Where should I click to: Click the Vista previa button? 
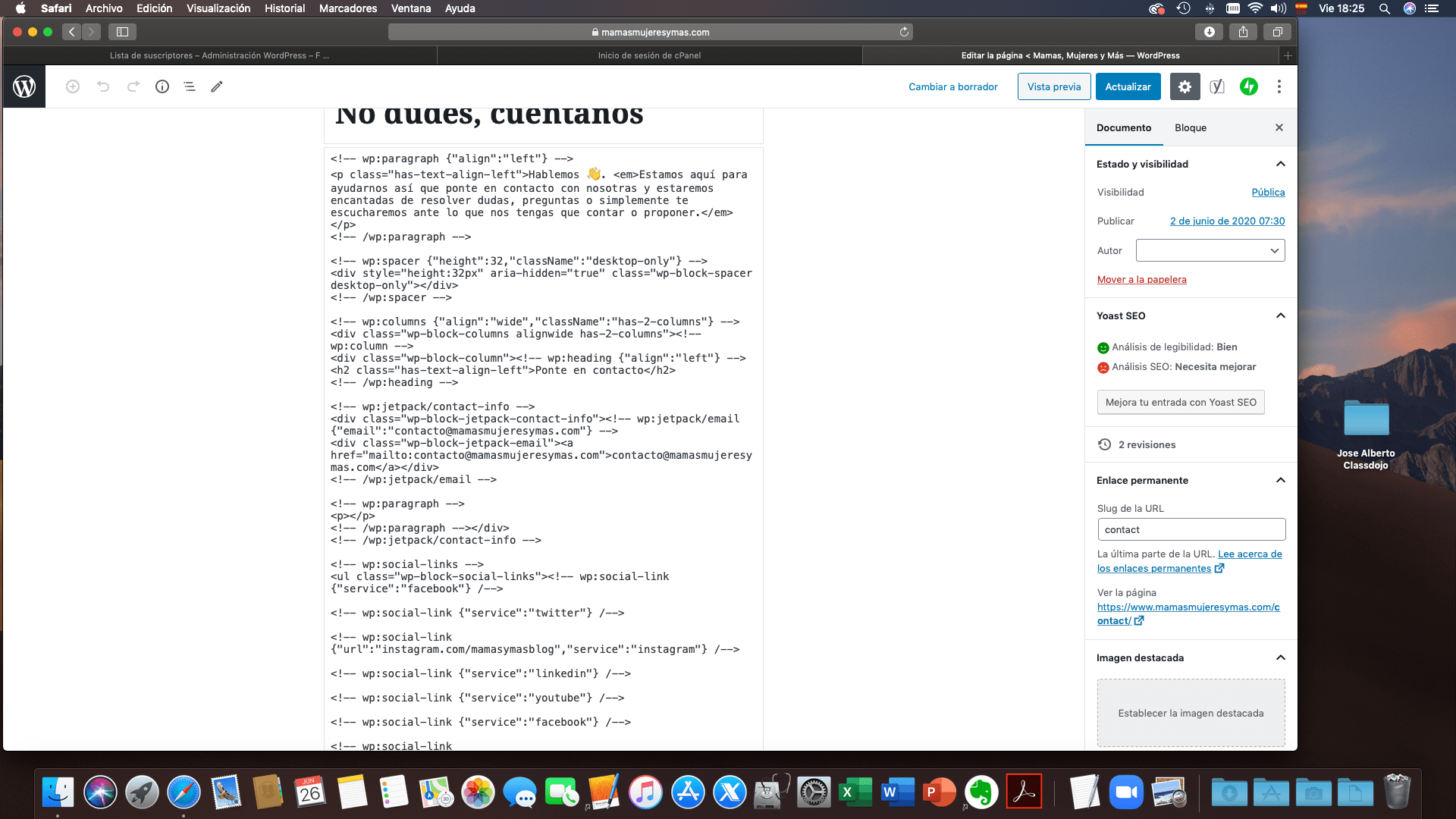click(1054, 86)
